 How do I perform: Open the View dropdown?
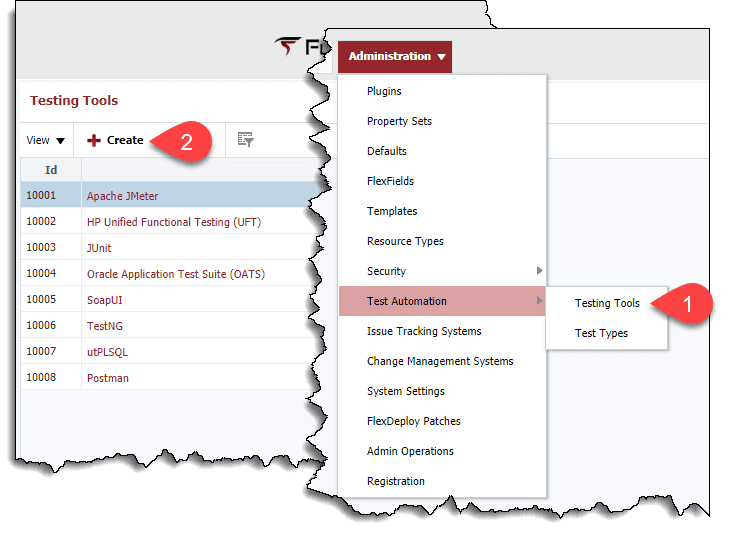[x=46, y=140]
